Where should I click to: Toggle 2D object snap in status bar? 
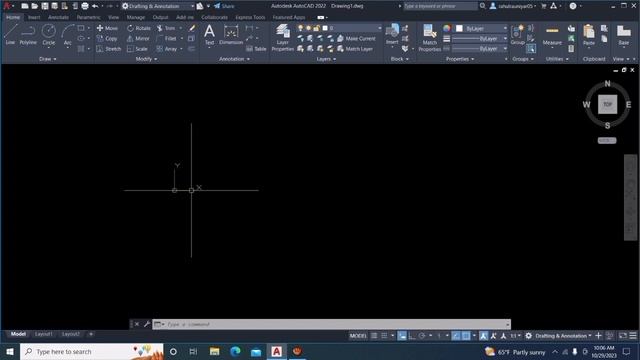[466, 336]
